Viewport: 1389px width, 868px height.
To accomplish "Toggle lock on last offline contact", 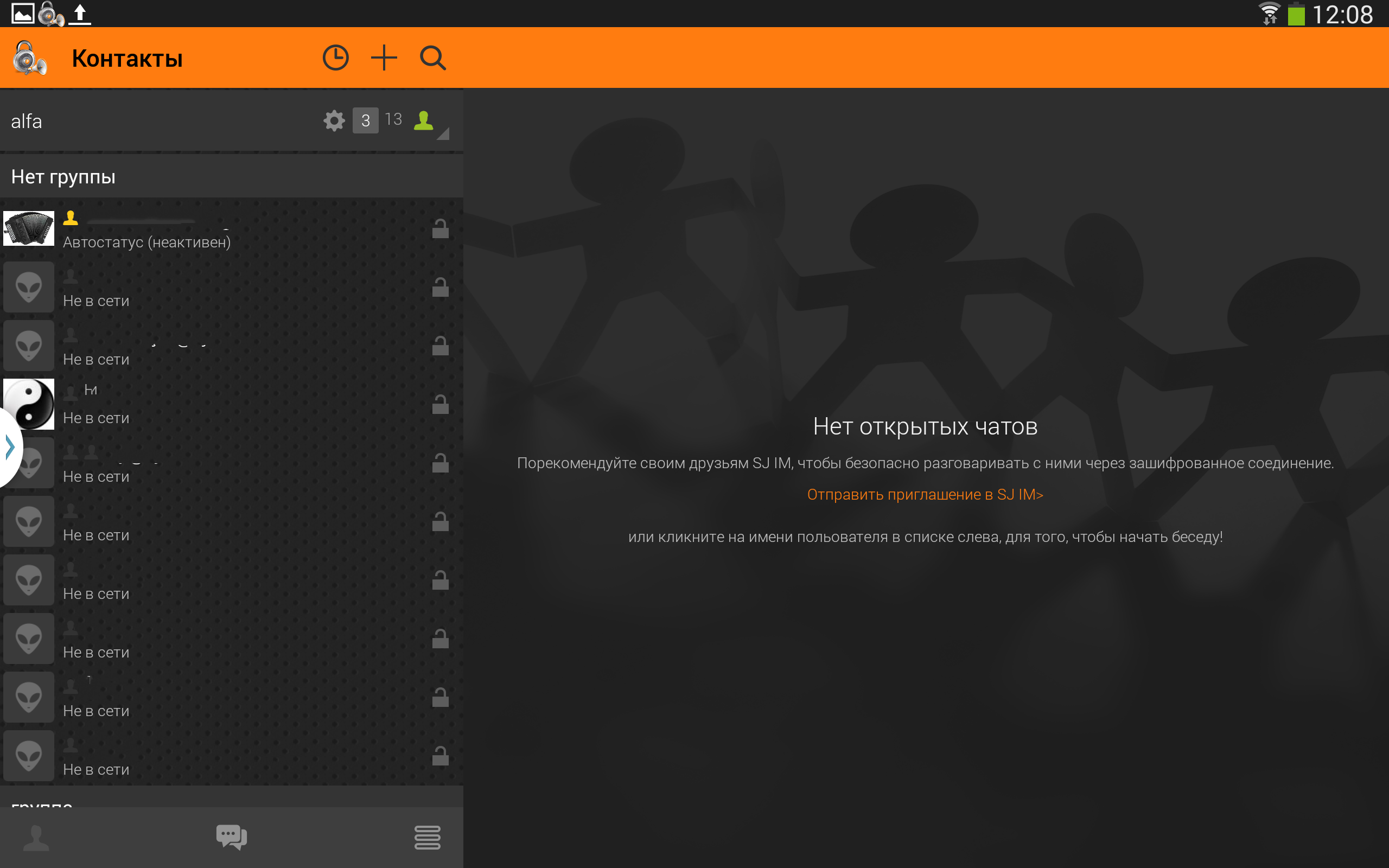I will [x=440, y=756].
